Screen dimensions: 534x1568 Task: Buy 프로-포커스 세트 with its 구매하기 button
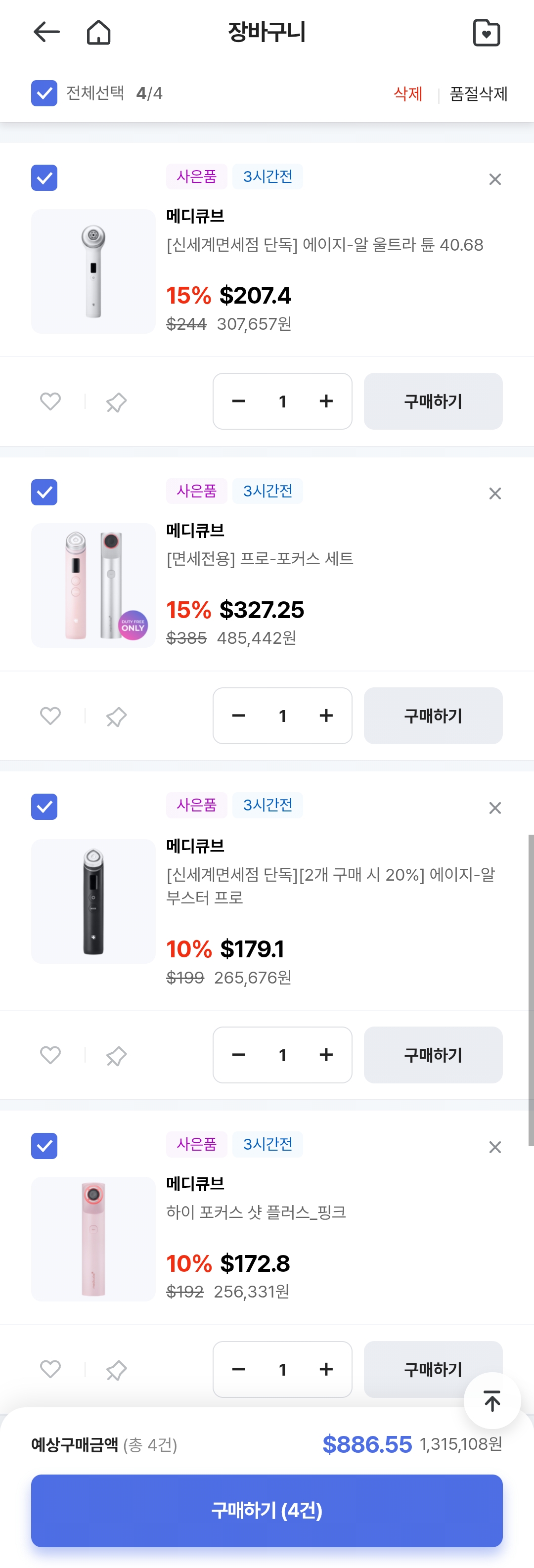click(x=433, y=716)
